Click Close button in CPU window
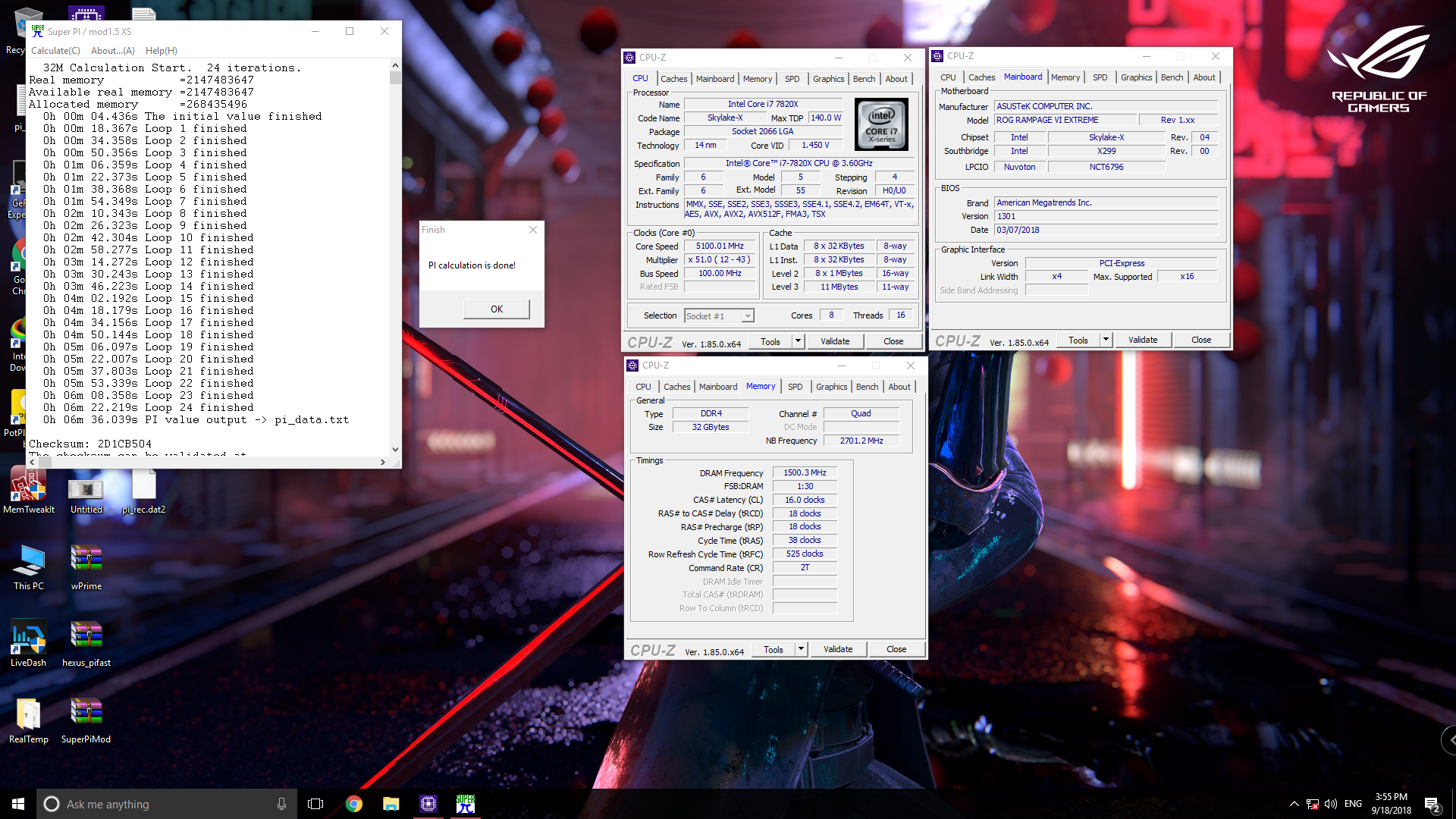This screenshot has width=1456, height=819. click(893, 341)
